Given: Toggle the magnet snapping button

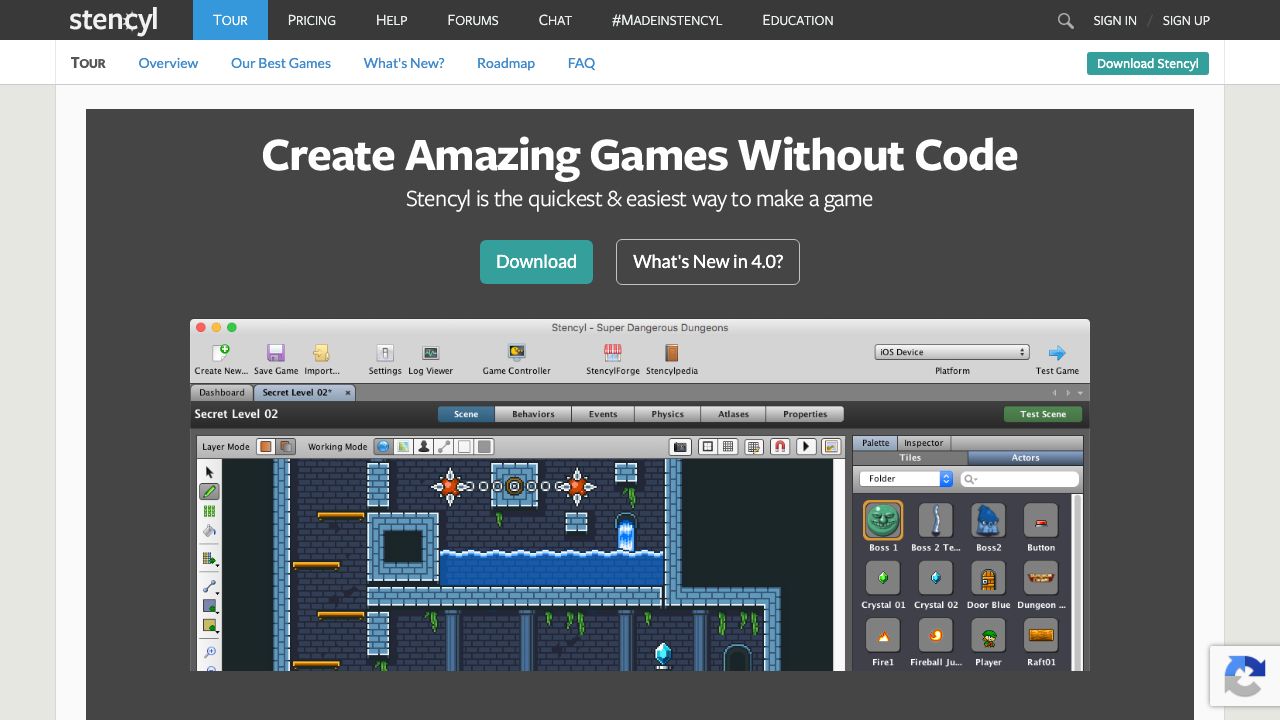Looking at the screenshot, I should [x=780, y=446].
